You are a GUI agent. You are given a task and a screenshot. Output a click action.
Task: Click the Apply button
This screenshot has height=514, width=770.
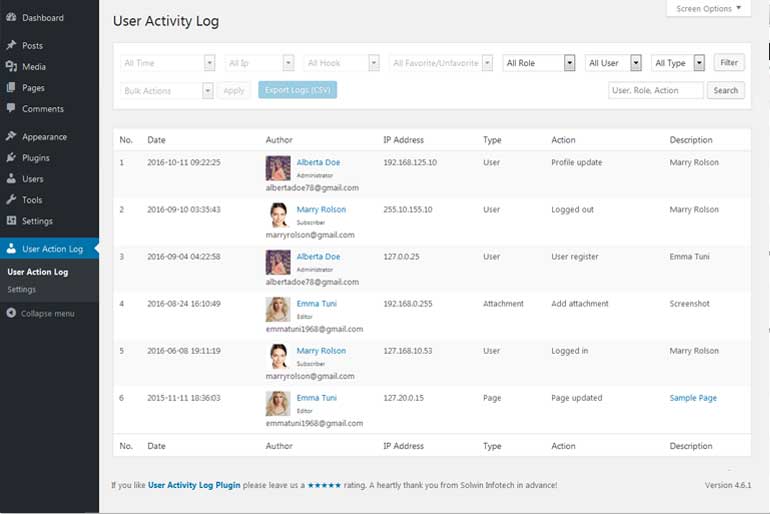(234, 90)
